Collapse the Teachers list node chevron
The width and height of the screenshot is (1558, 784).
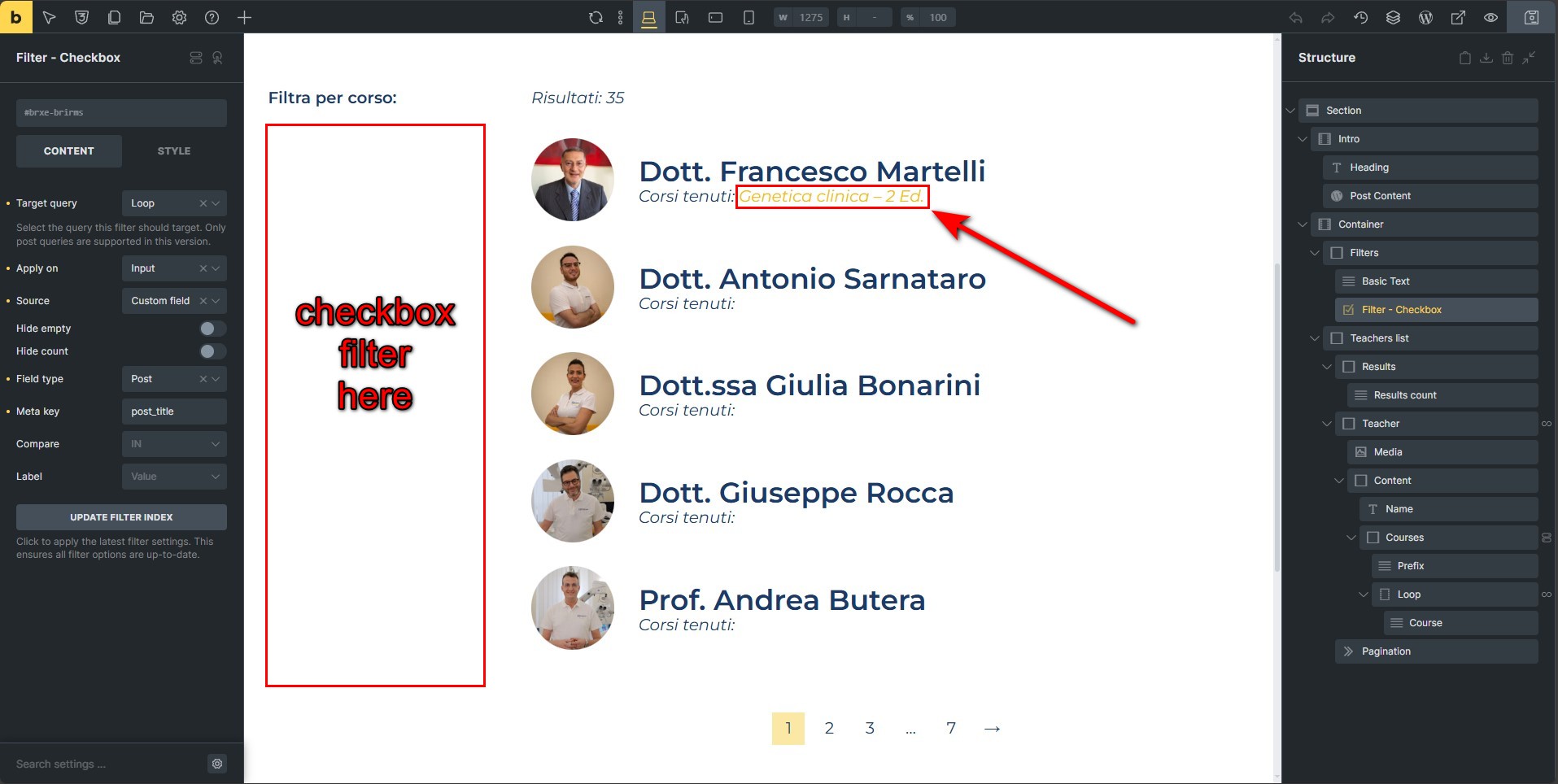[x=1315, y=338]
